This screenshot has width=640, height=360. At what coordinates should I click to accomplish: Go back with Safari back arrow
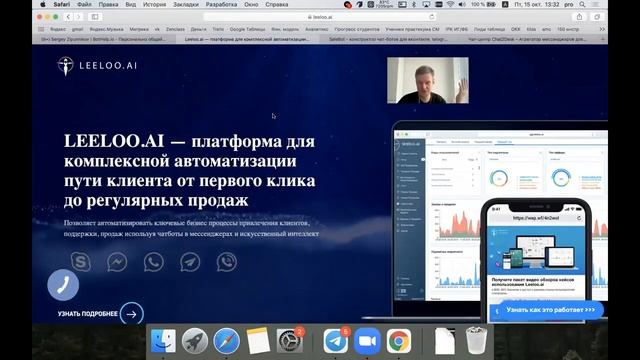68,17
